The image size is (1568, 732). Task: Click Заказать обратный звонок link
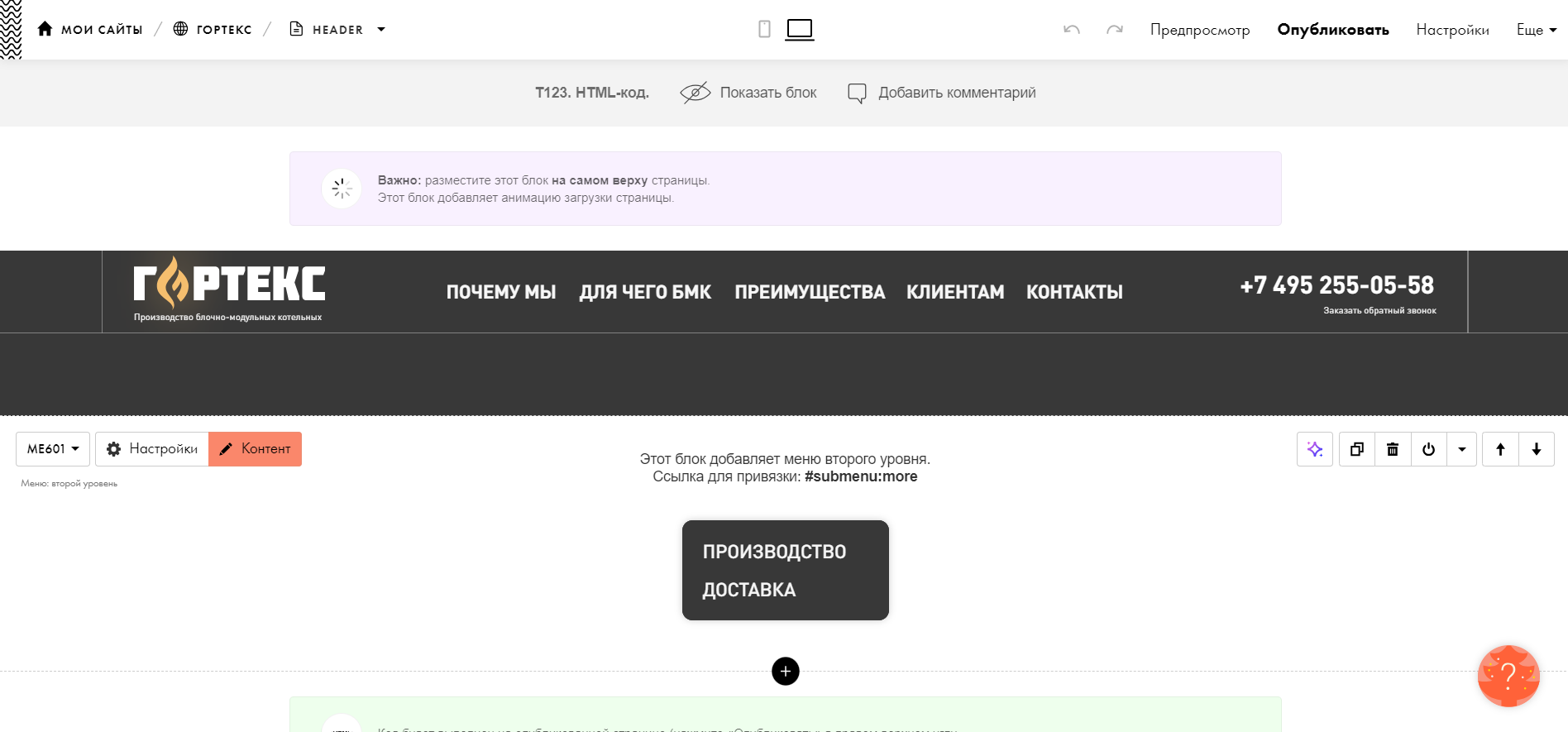[1379, 311]
